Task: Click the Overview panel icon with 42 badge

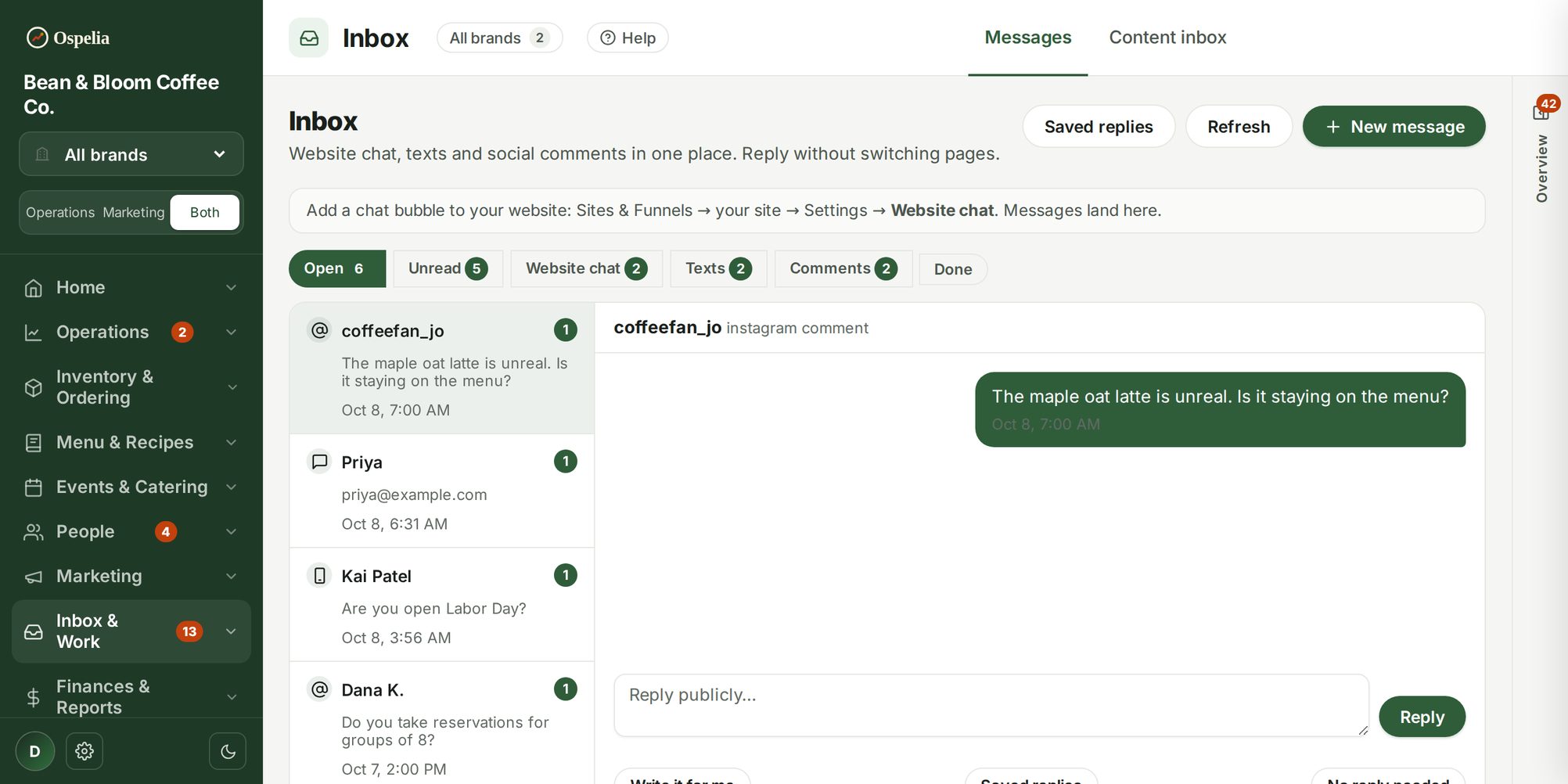Action: tap(1542, 110)
